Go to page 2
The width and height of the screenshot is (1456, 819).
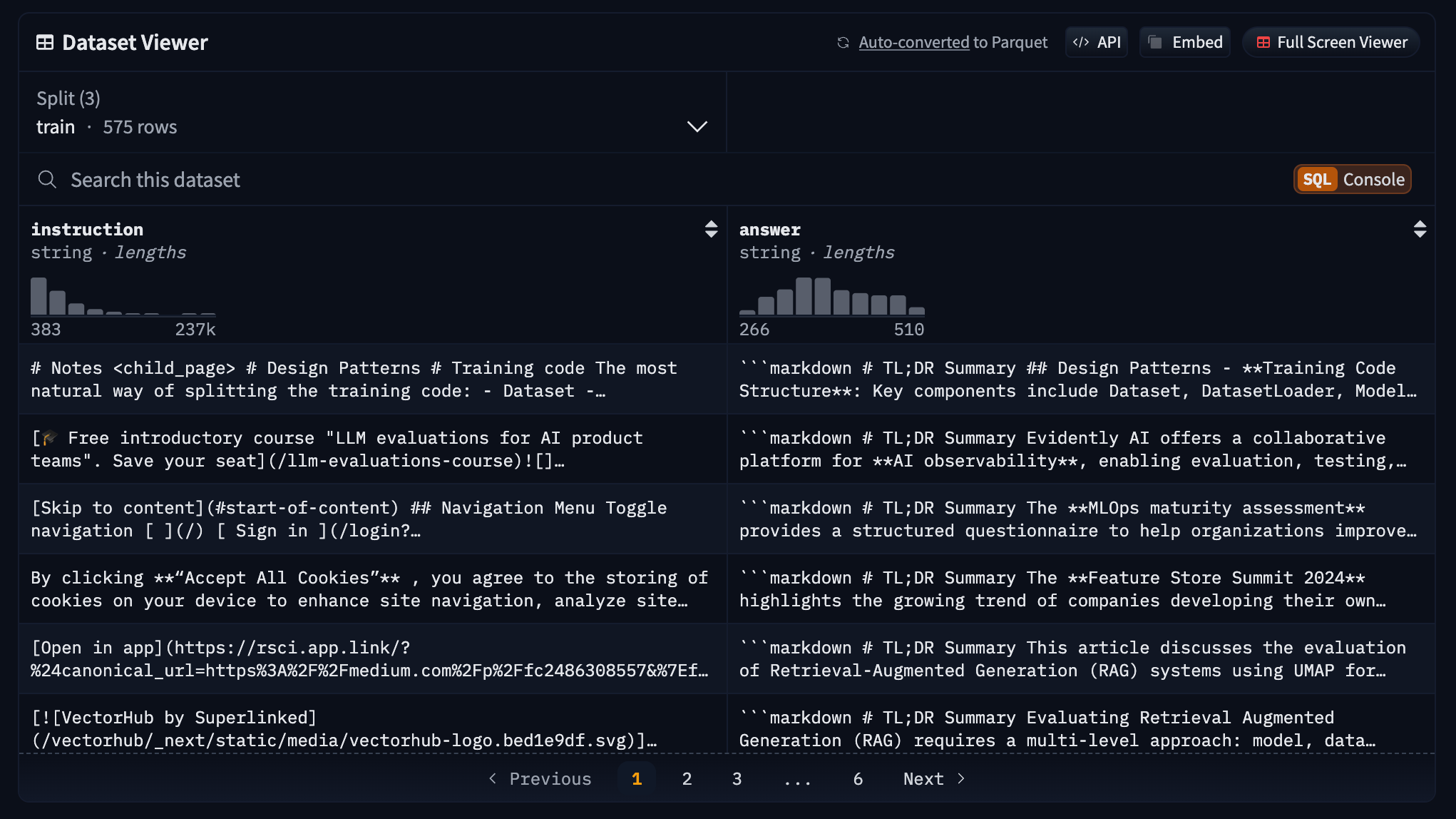pos(687,779)
